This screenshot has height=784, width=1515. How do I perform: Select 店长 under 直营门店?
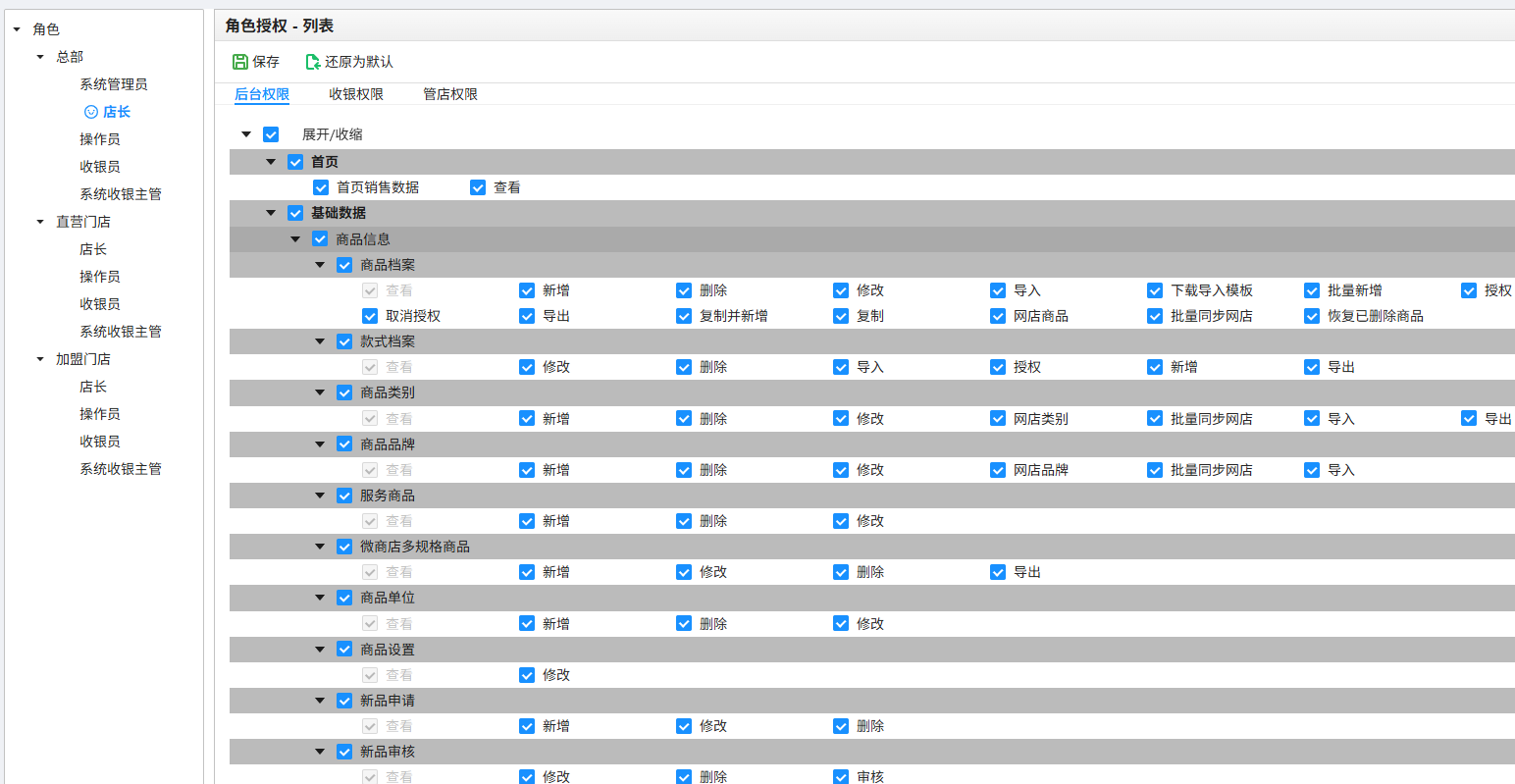pos(93,249)
